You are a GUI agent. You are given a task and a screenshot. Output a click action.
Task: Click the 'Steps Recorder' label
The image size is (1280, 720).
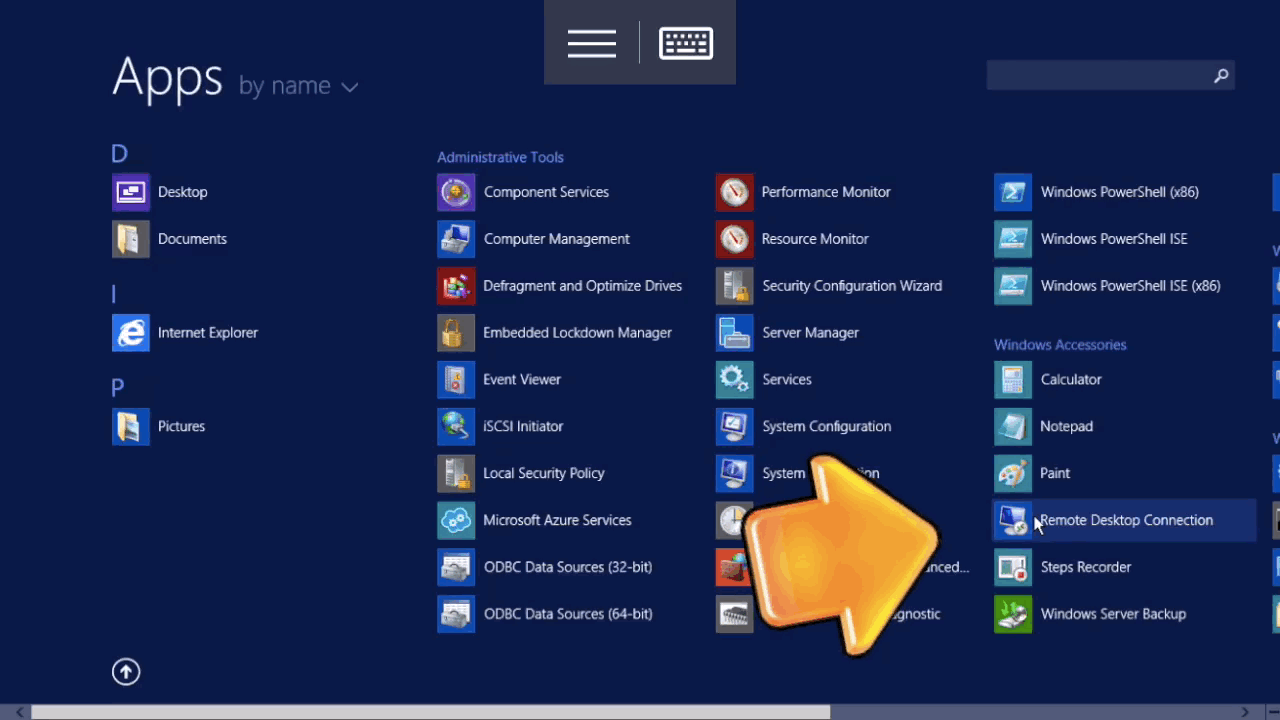(x=1086, y=568)
